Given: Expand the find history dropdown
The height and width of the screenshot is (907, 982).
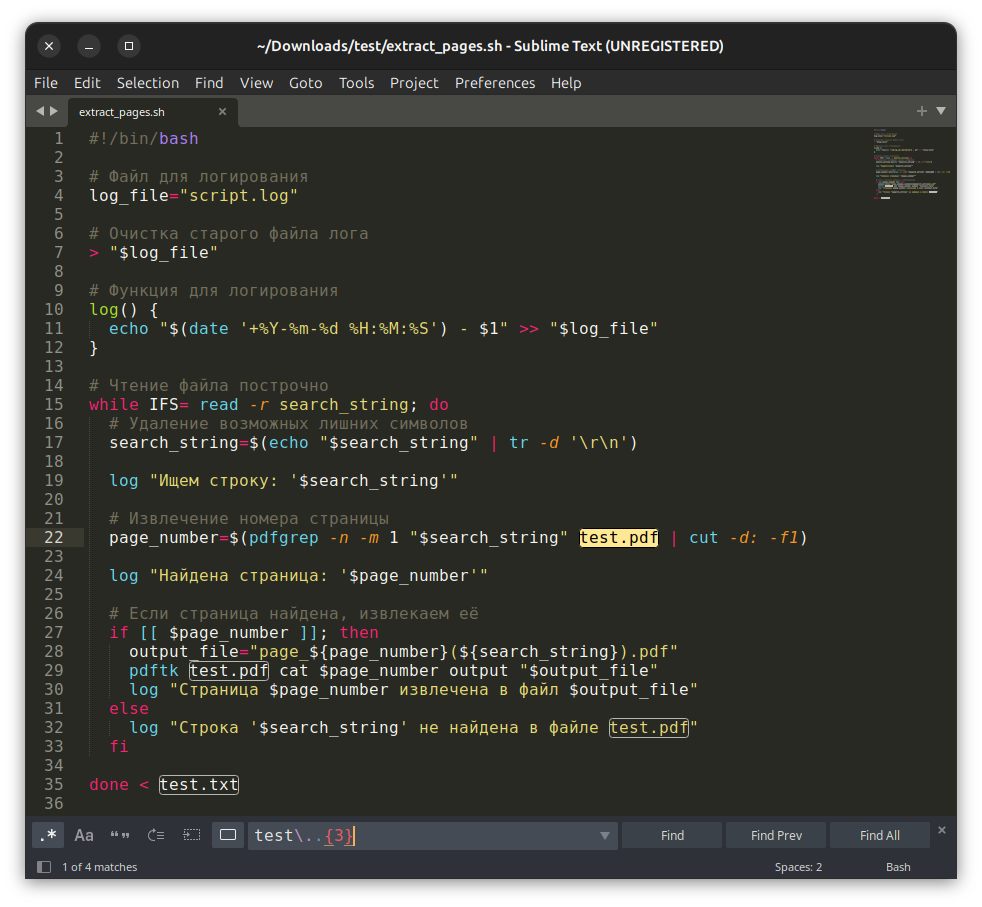Looking at the screenshot, I should (x=604, y=836).
